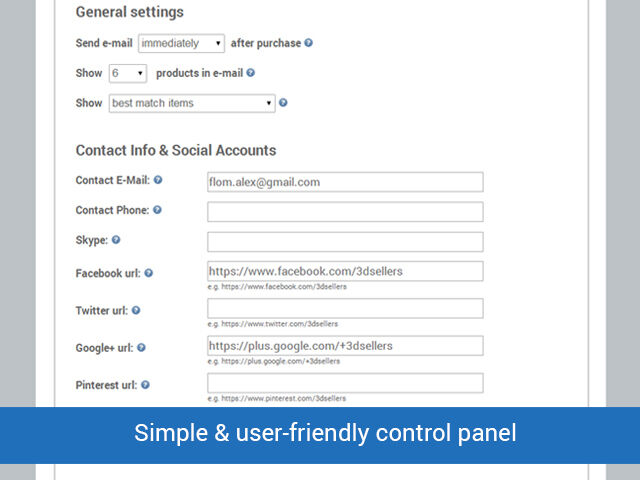Click the Pinterest url help icon
Image resolution: width=640 pixels, height=480 pixels.
(x=145, y=385)
